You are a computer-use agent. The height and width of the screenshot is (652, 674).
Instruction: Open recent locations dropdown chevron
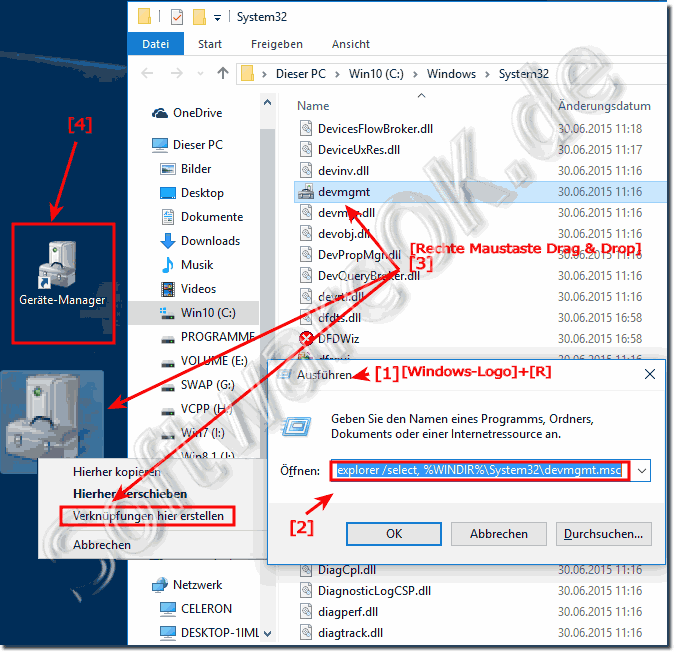pyautogui.click(x=200, y=74)
